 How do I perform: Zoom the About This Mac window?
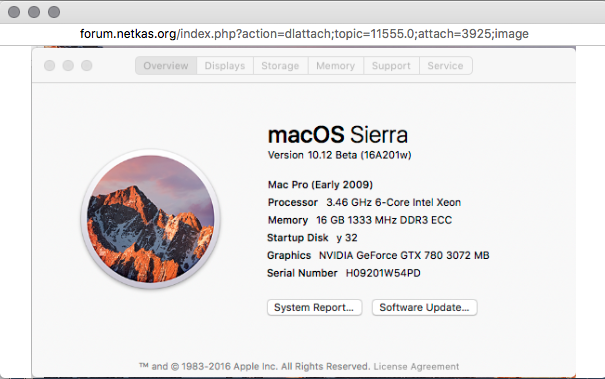pos(87,66)
